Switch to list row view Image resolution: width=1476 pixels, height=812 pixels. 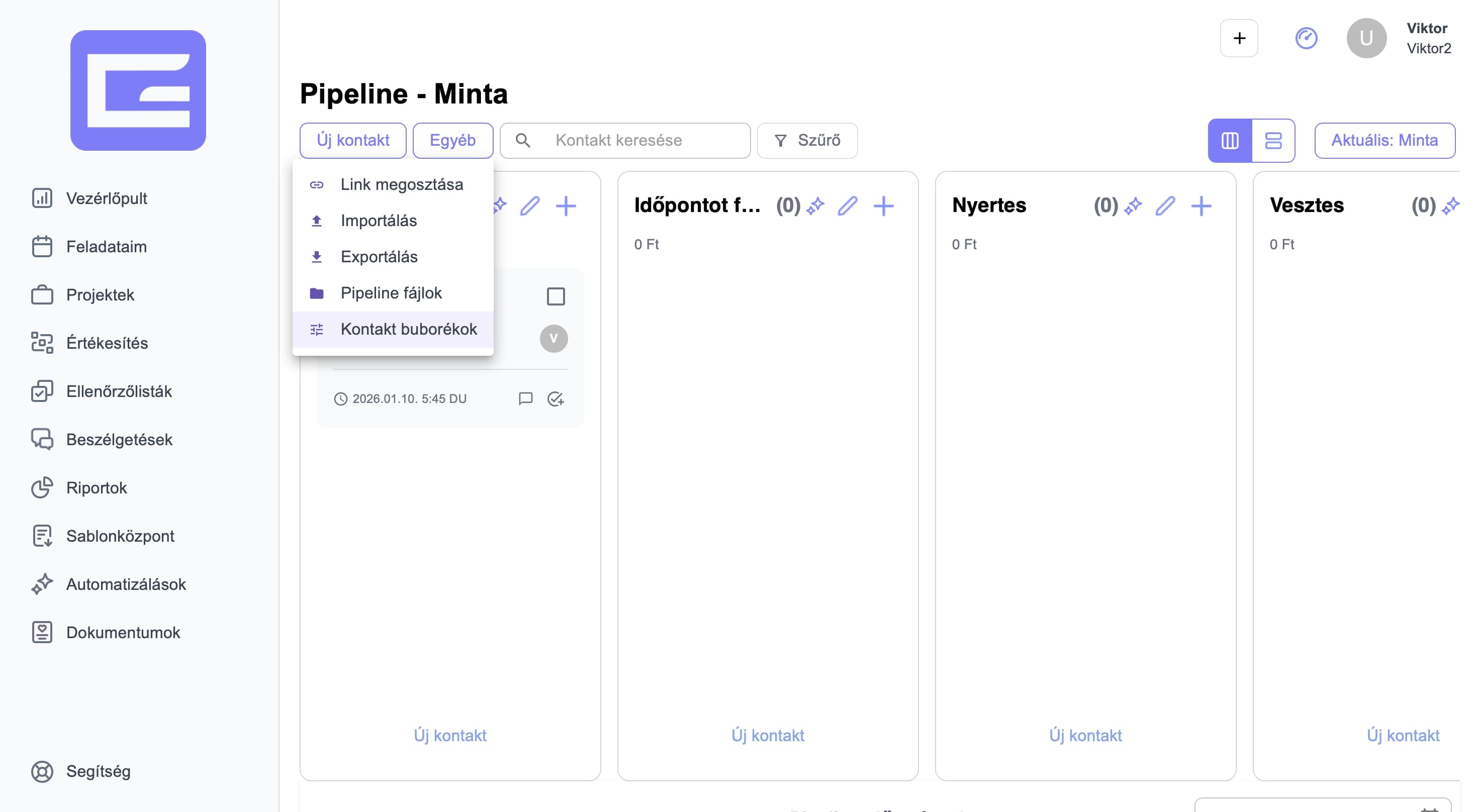pos(1273,140)
